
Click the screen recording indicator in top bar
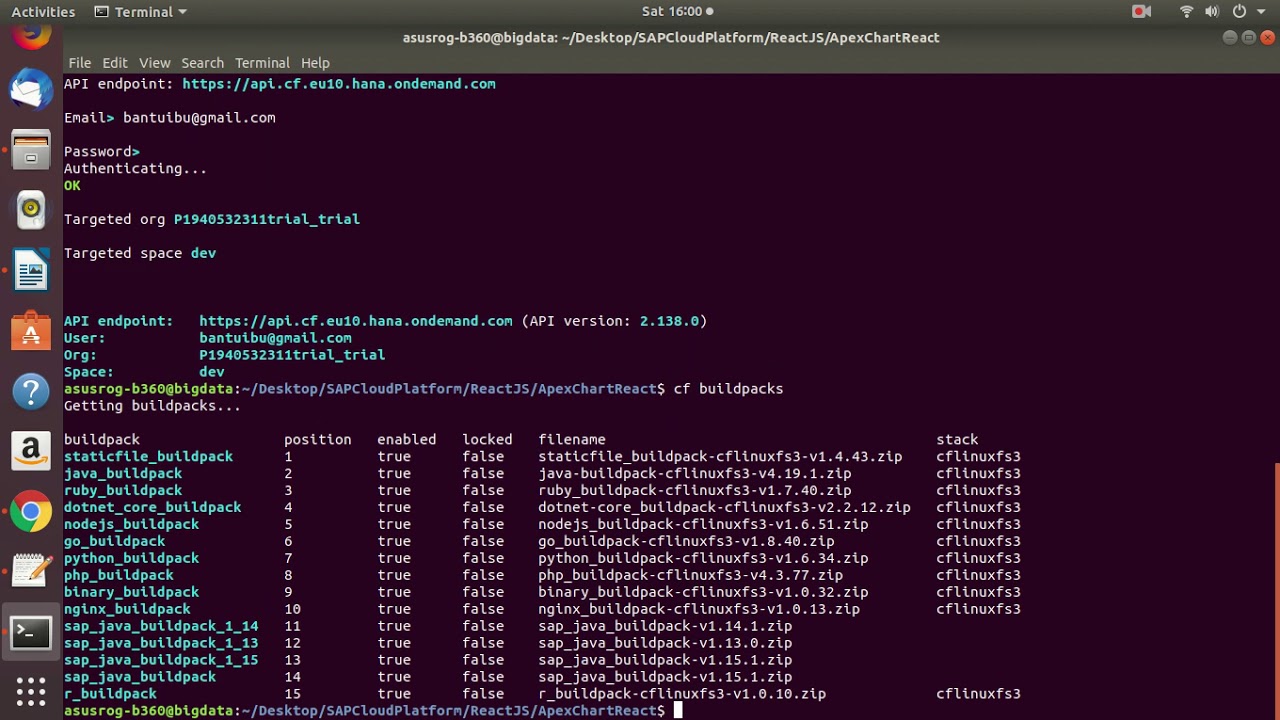click(x=1141, y=12)
